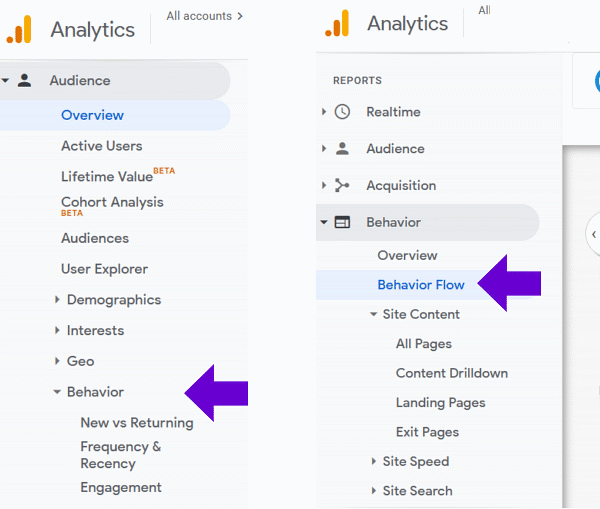Click the person icon beside the left Audience header
This screenshot has width=600, height=509.
(x=24, y=80)
